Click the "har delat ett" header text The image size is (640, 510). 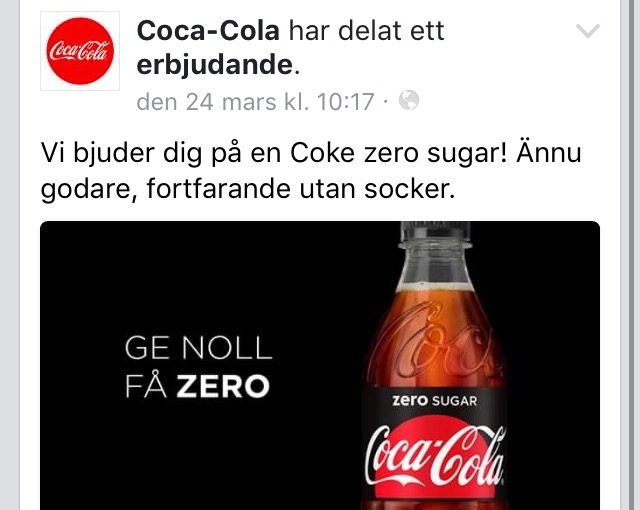[367, 31]
